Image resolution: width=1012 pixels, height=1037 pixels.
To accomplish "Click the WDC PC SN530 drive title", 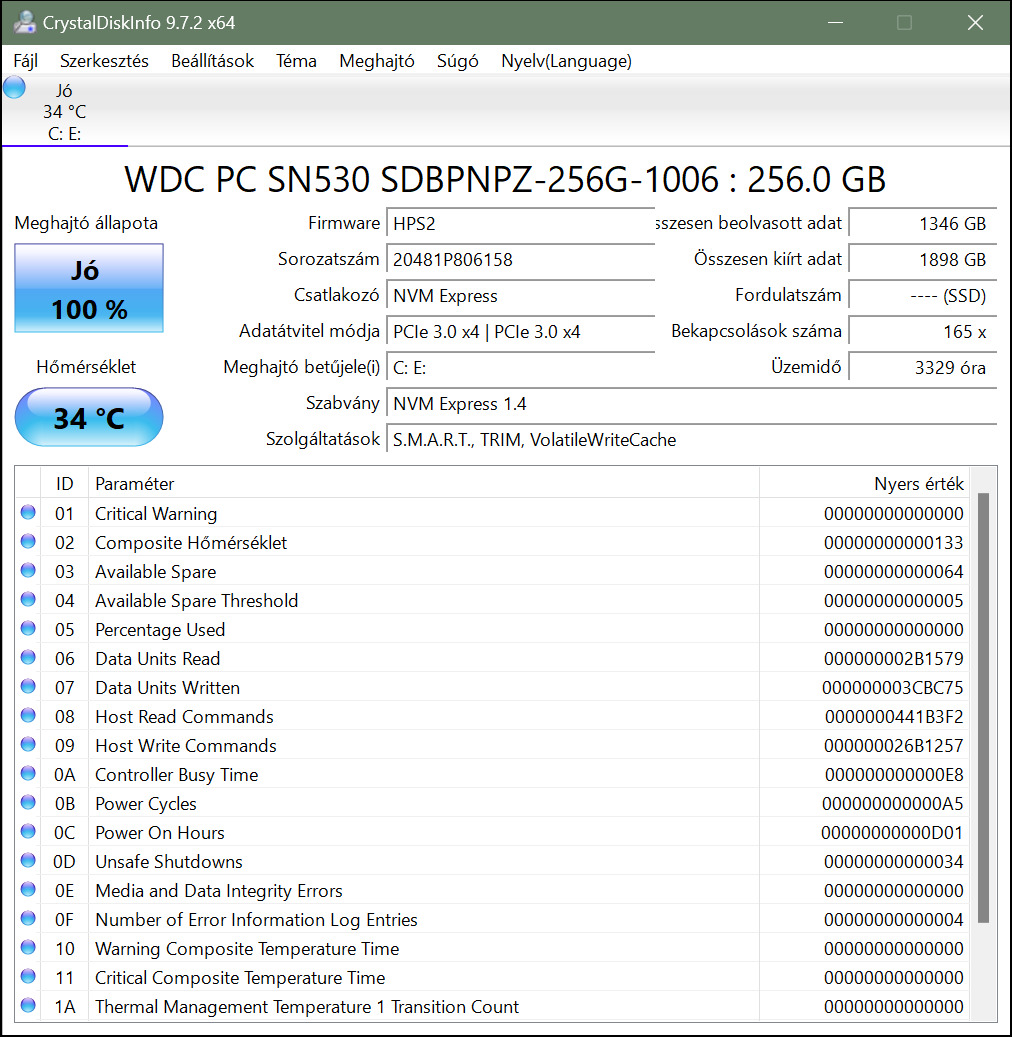I will click(x=505, y=179).
